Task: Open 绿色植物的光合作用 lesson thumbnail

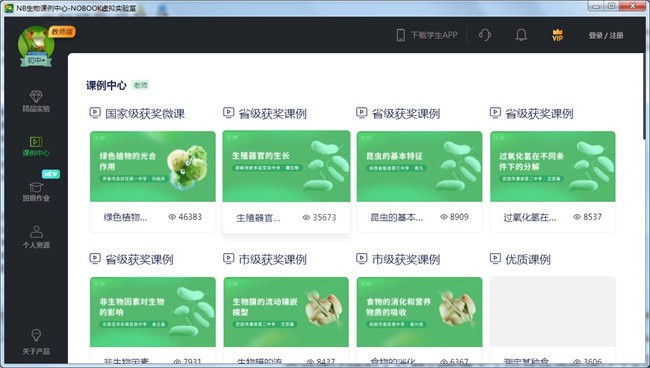Action: [x=153, y=166]
